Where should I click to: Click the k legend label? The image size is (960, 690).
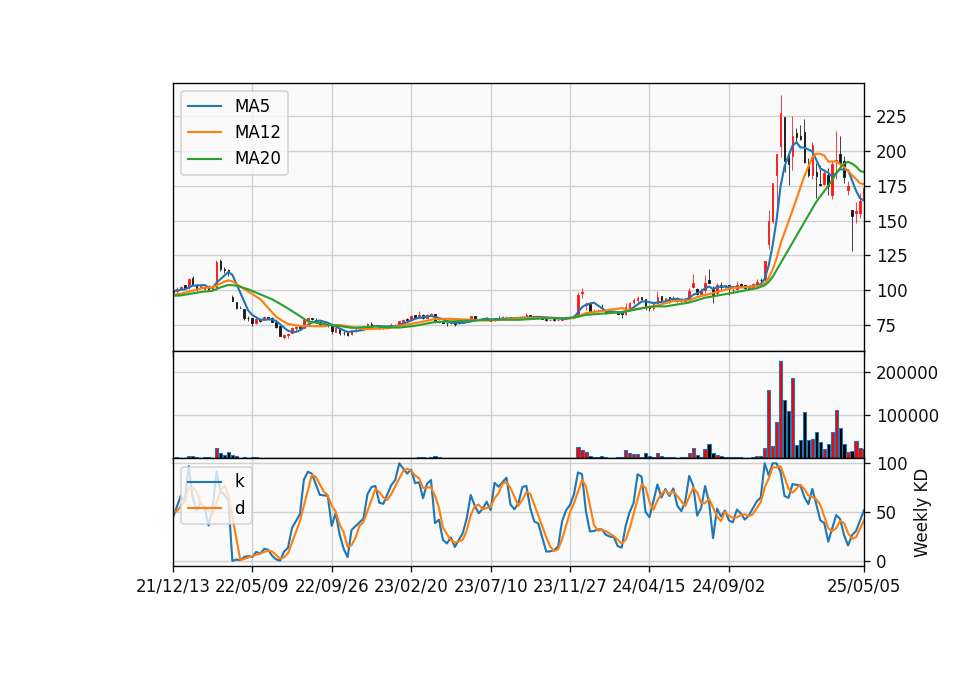[240, 481]
